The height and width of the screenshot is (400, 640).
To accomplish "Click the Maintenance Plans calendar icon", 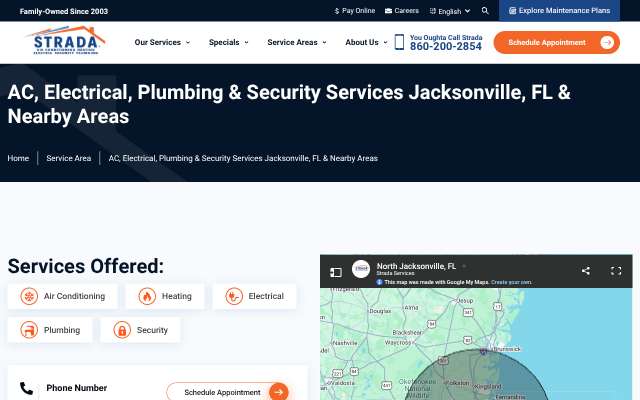I will point(512,11).
